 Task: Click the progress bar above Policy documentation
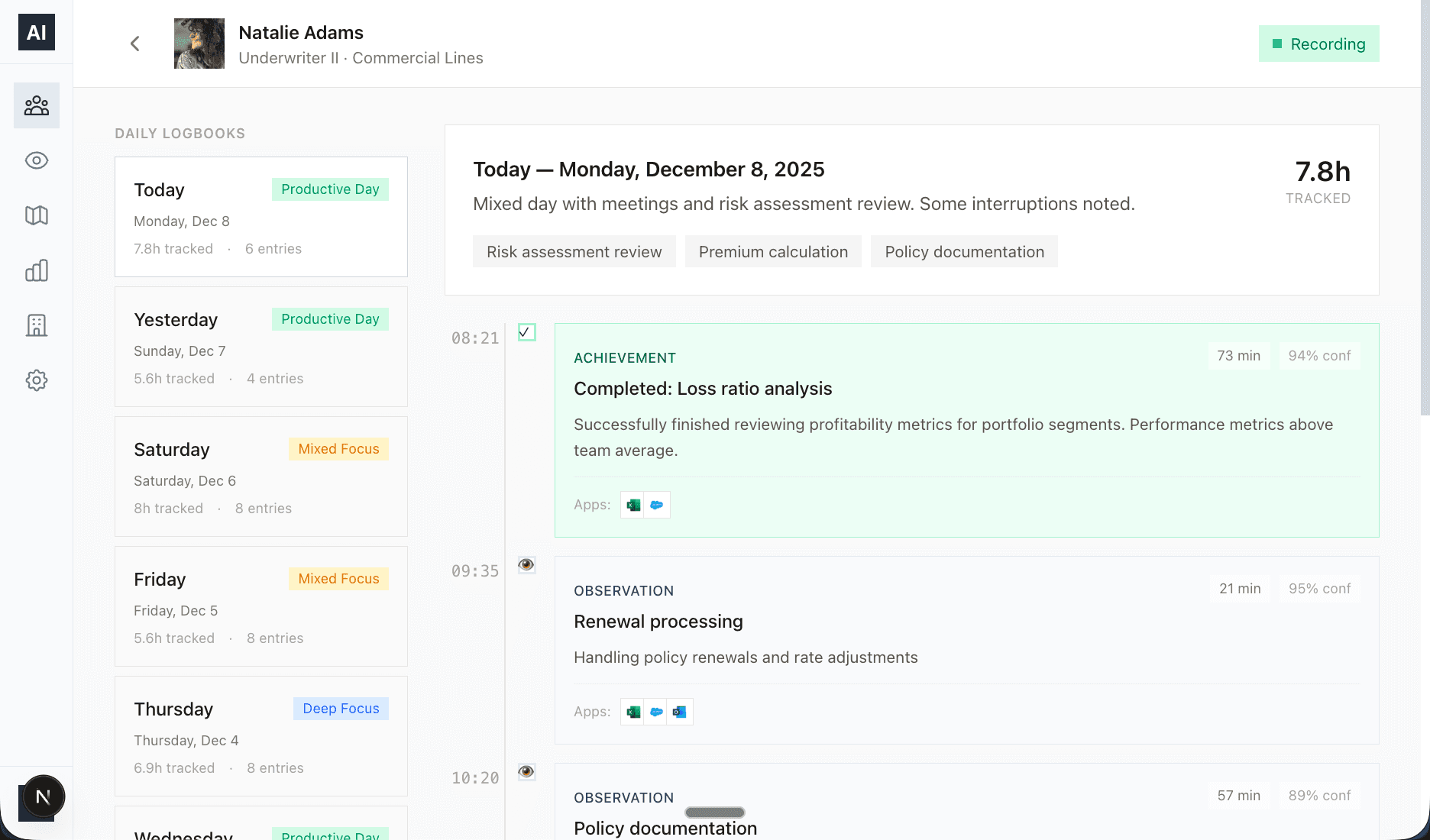pos(714,813)
